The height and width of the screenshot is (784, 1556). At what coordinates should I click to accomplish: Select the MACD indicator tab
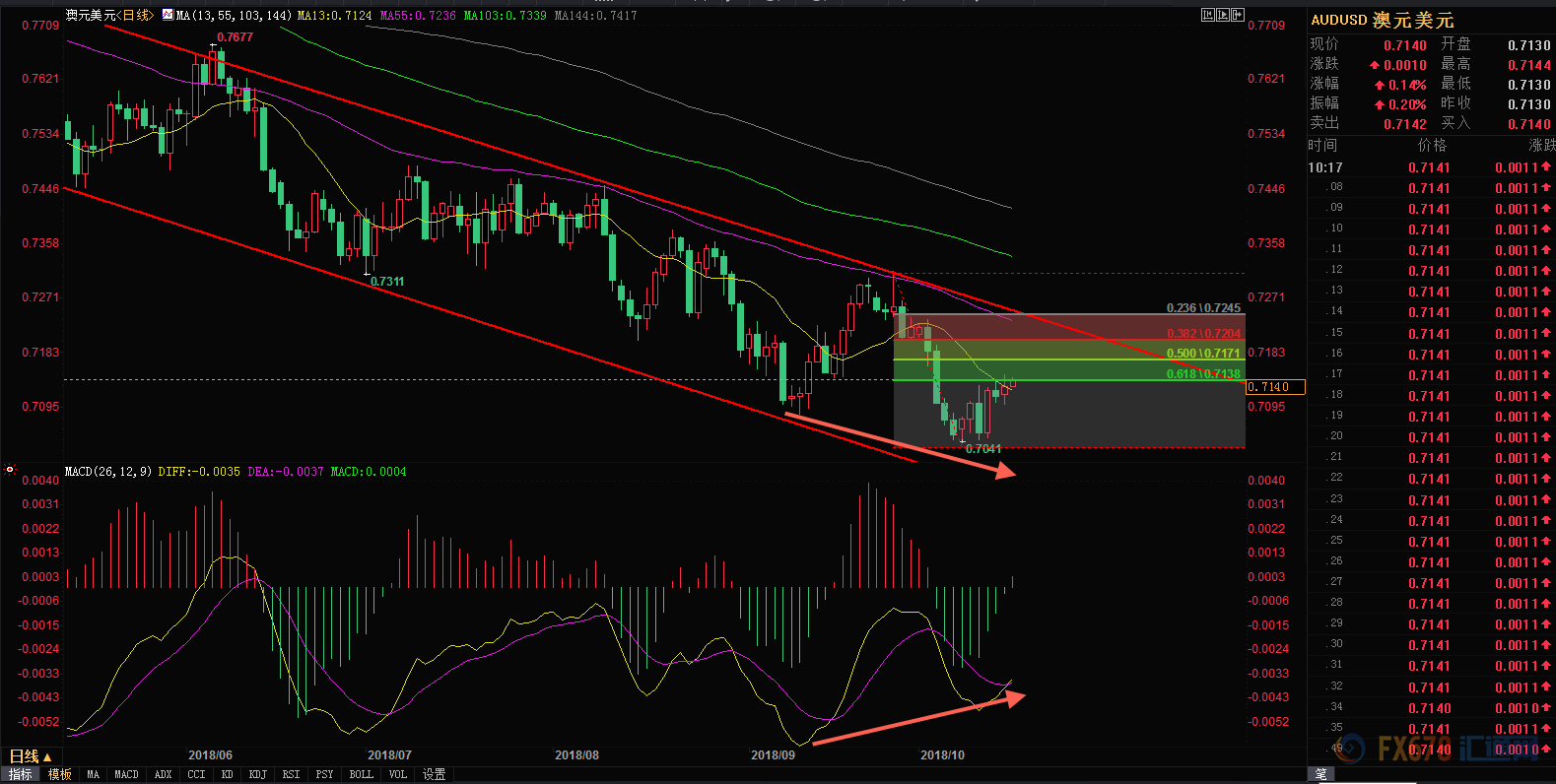[126, 774]
